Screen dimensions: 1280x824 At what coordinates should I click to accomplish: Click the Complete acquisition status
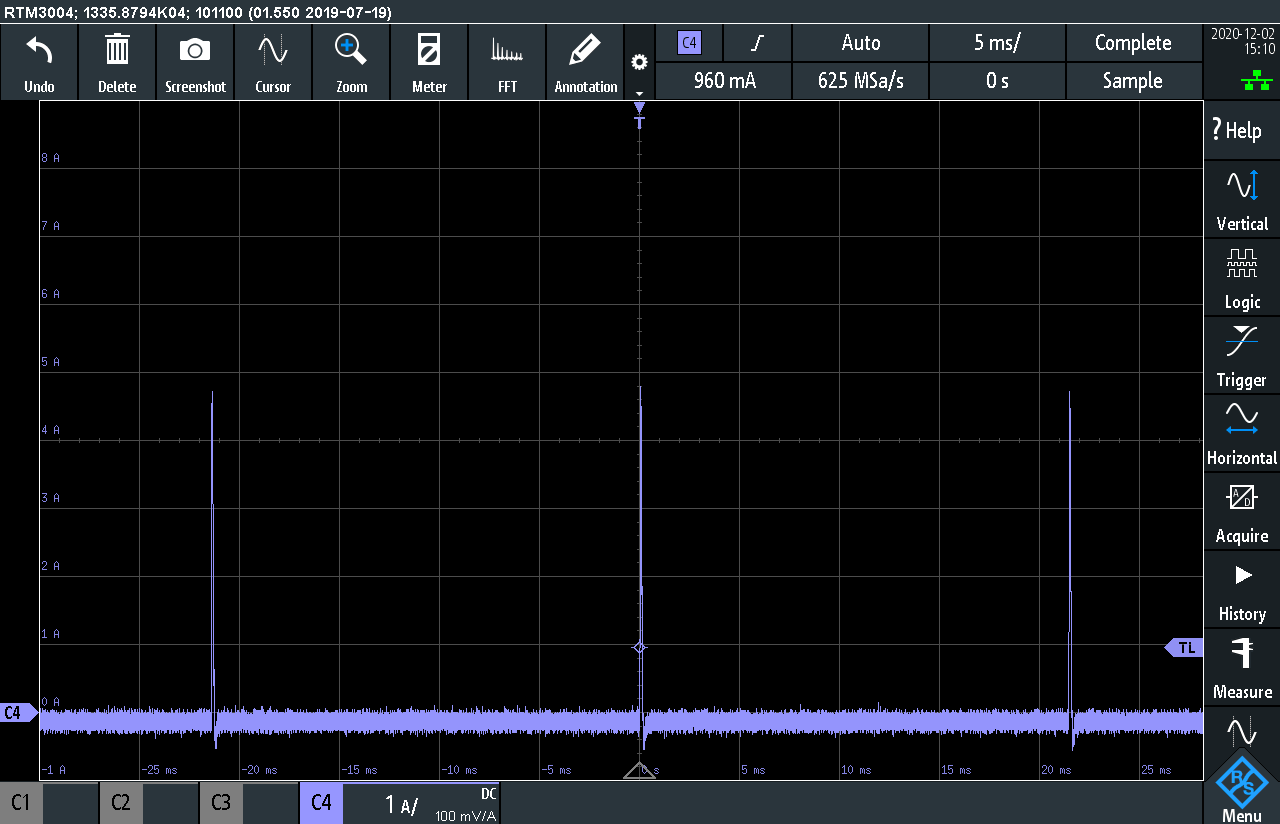[1133, 43]
